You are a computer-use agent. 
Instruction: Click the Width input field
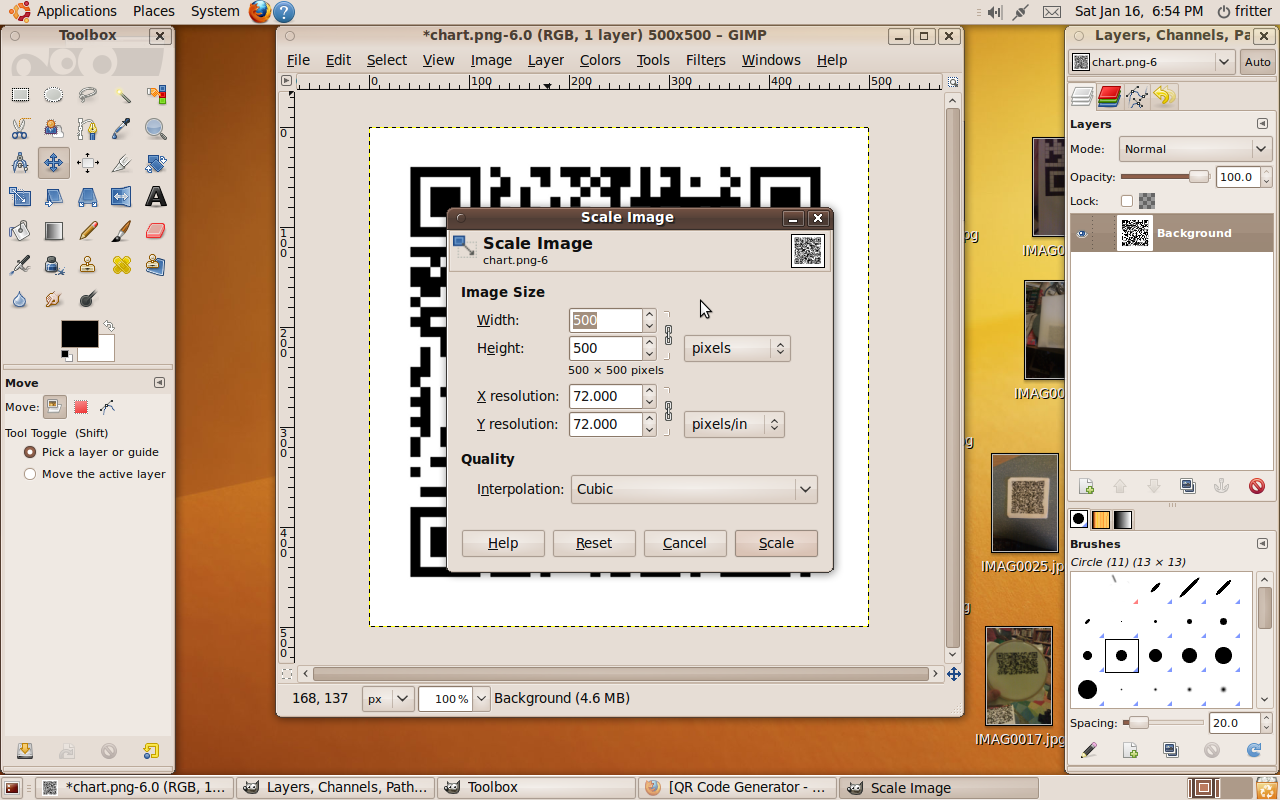pyautogui.click(x=605, y=320)
